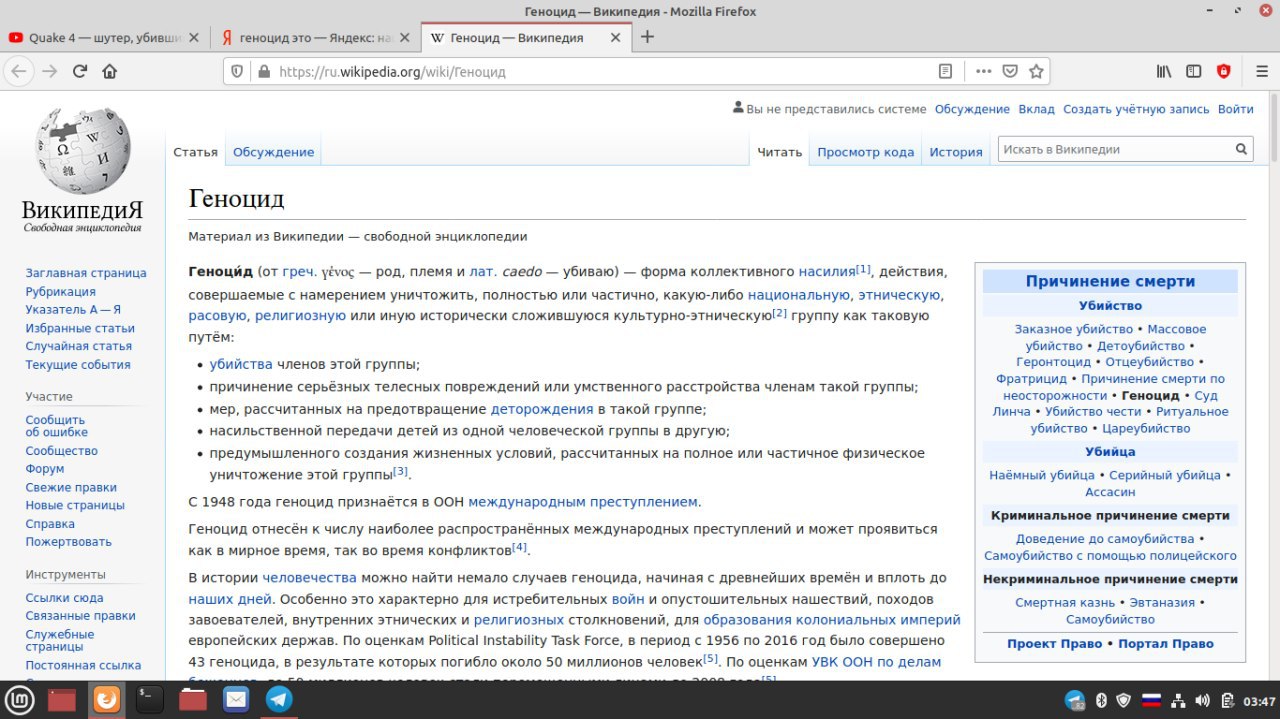Open the Firefox hamburger menu
Image resolution: width=1280 pixels, height=719 pixels.
(x=1261, y=71)
